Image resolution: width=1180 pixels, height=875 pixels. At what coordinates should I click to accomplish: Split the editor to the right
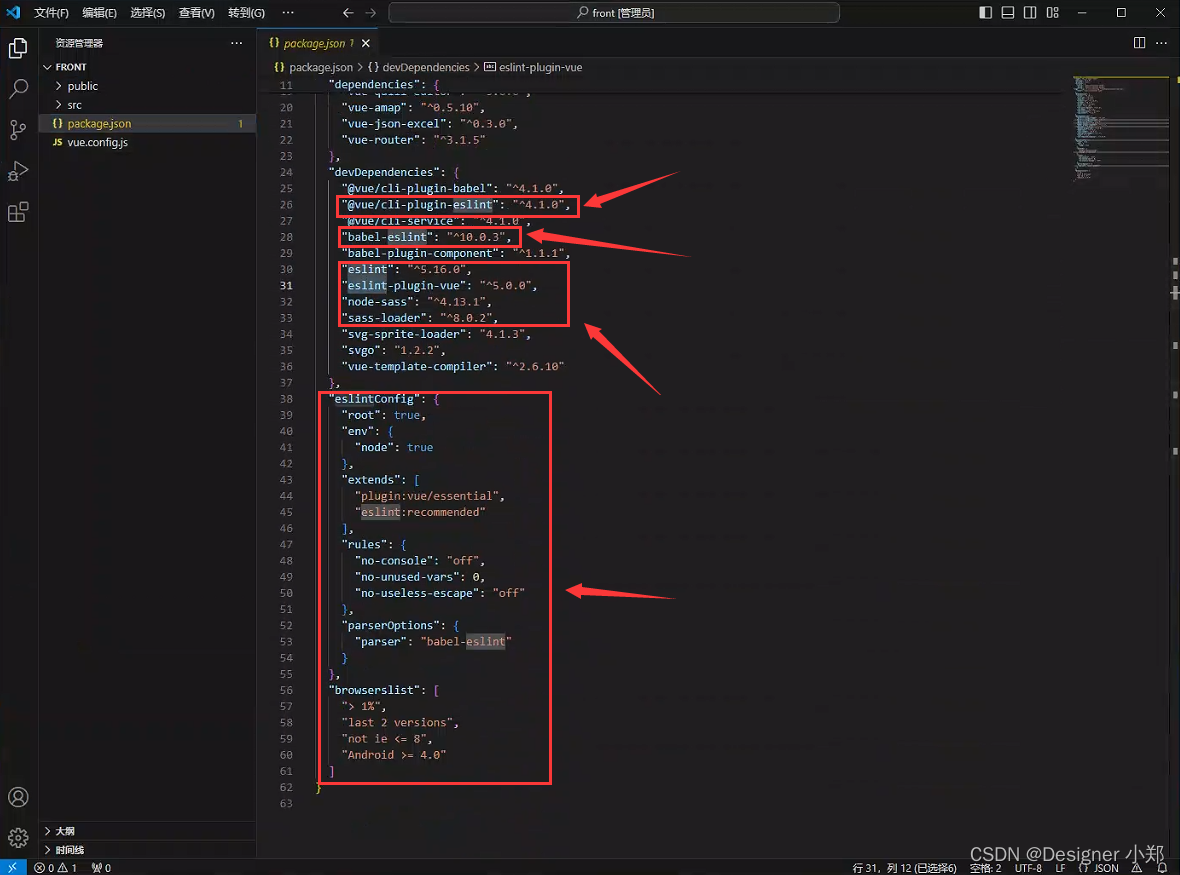(1139, 43)
